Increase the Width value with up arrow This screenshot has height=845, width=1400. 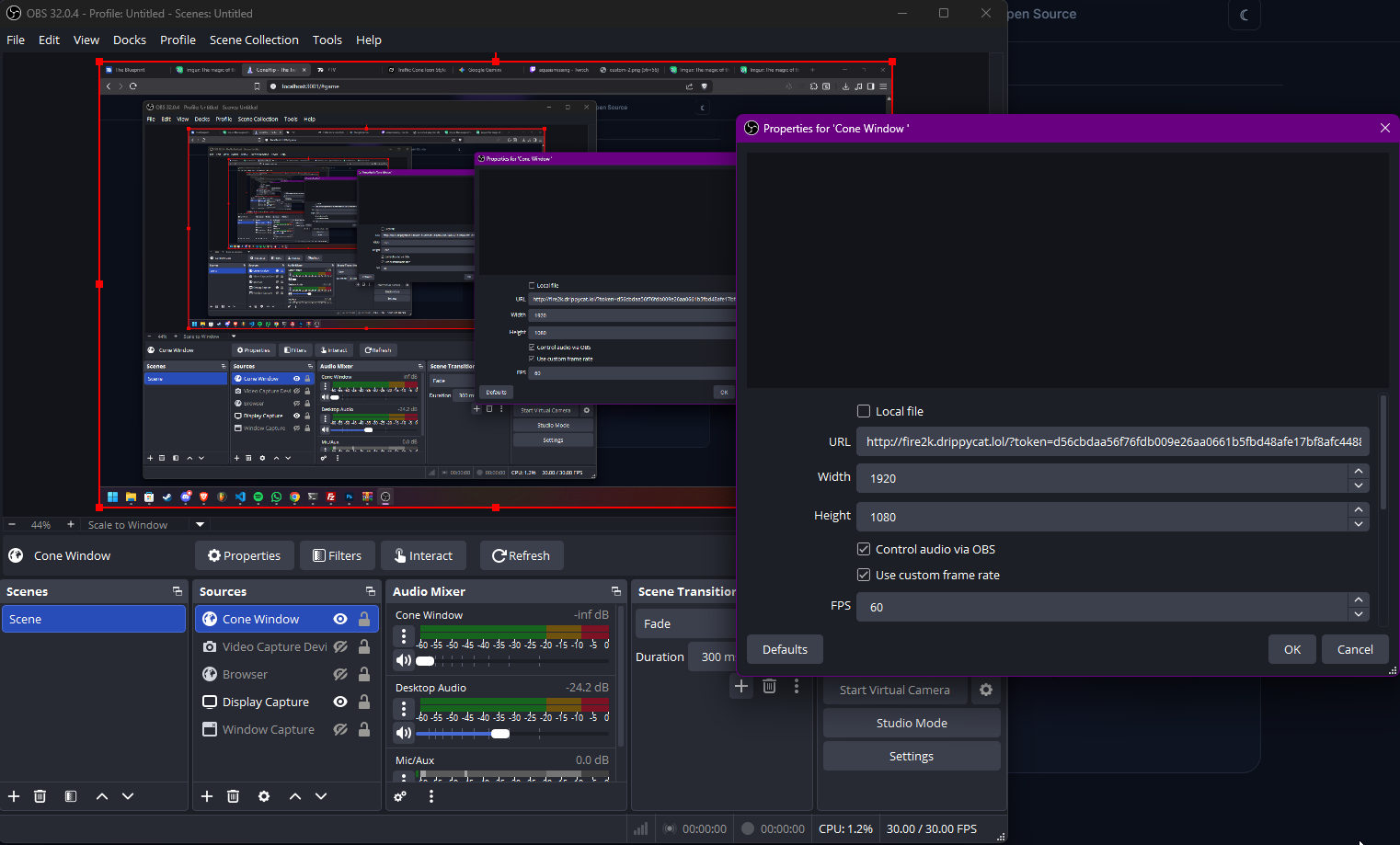coord(1359,471)
